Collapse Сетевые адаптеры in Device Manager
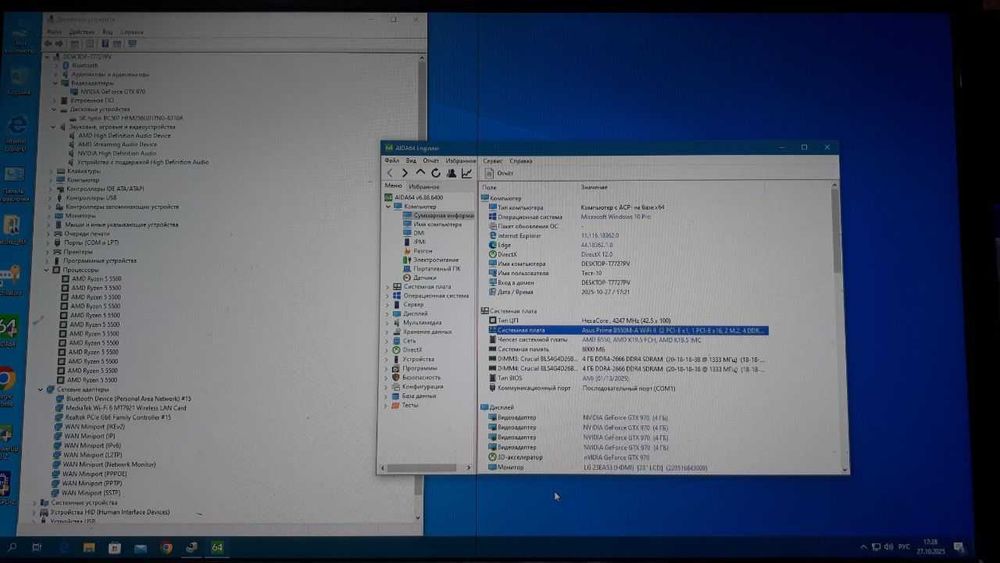The height and width of the screenshot is (563, 1000). pos(41,389)
